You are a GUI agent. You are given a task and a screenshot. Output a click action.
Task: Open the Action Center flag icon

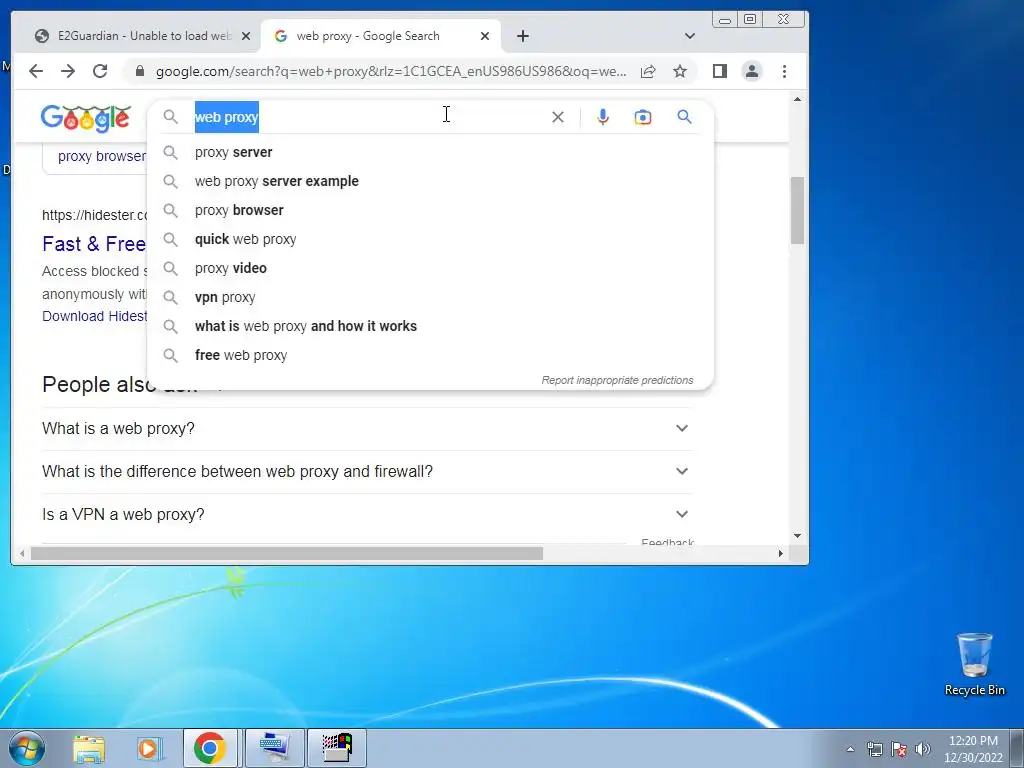(899, 749)
